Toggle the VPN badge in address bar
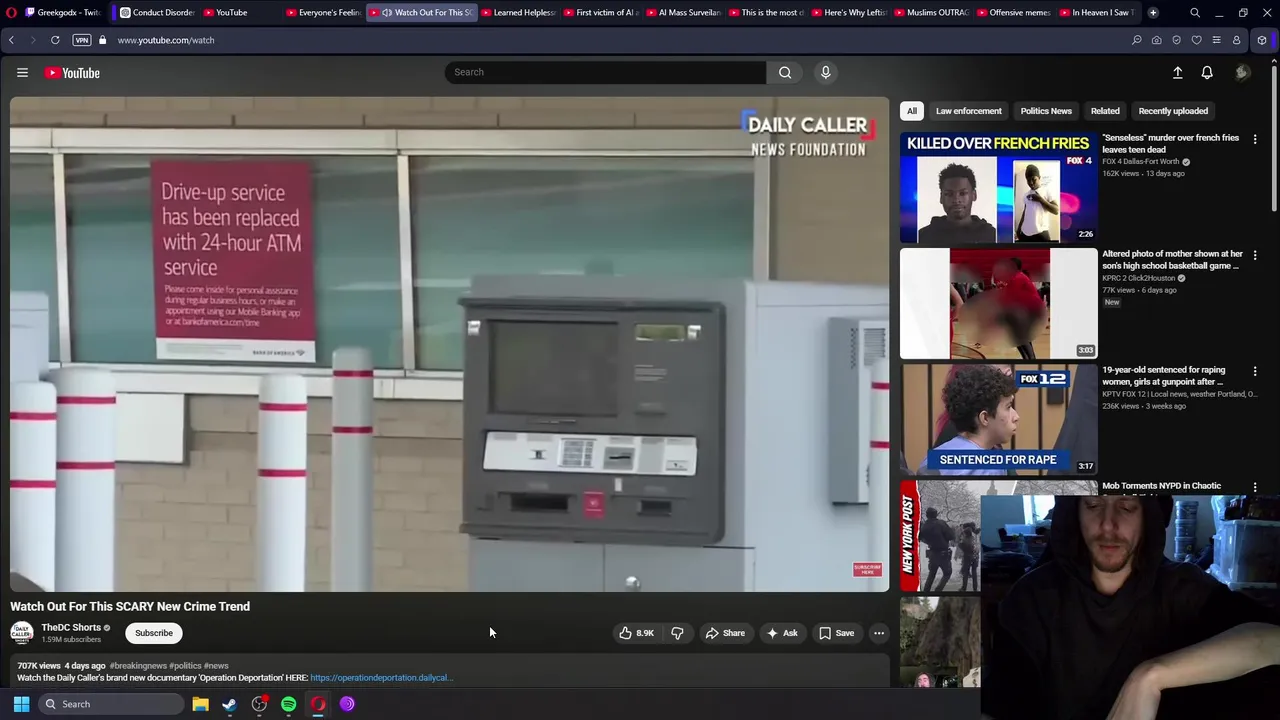The image size is (1280, 720). click(81, 40)
